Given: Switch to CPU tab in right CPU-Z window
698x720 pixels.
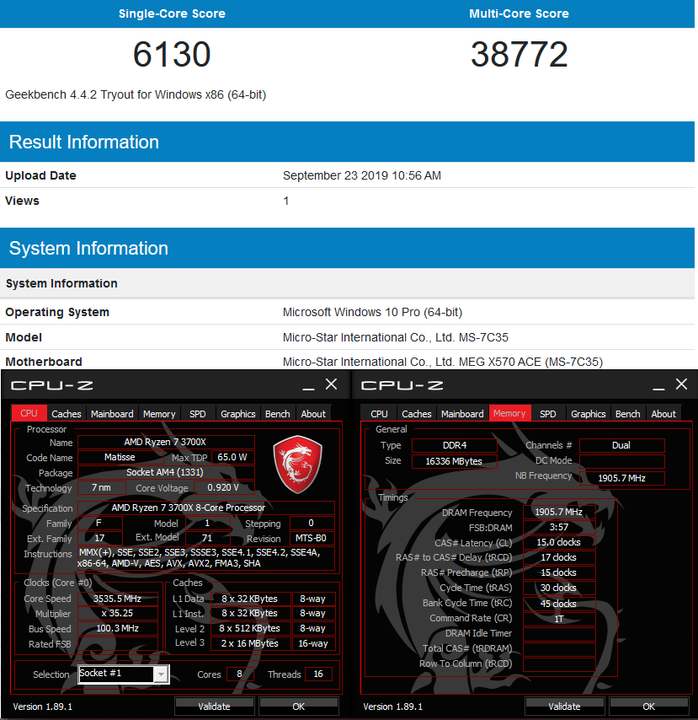Looking at the screenshot, I should 379,413.
